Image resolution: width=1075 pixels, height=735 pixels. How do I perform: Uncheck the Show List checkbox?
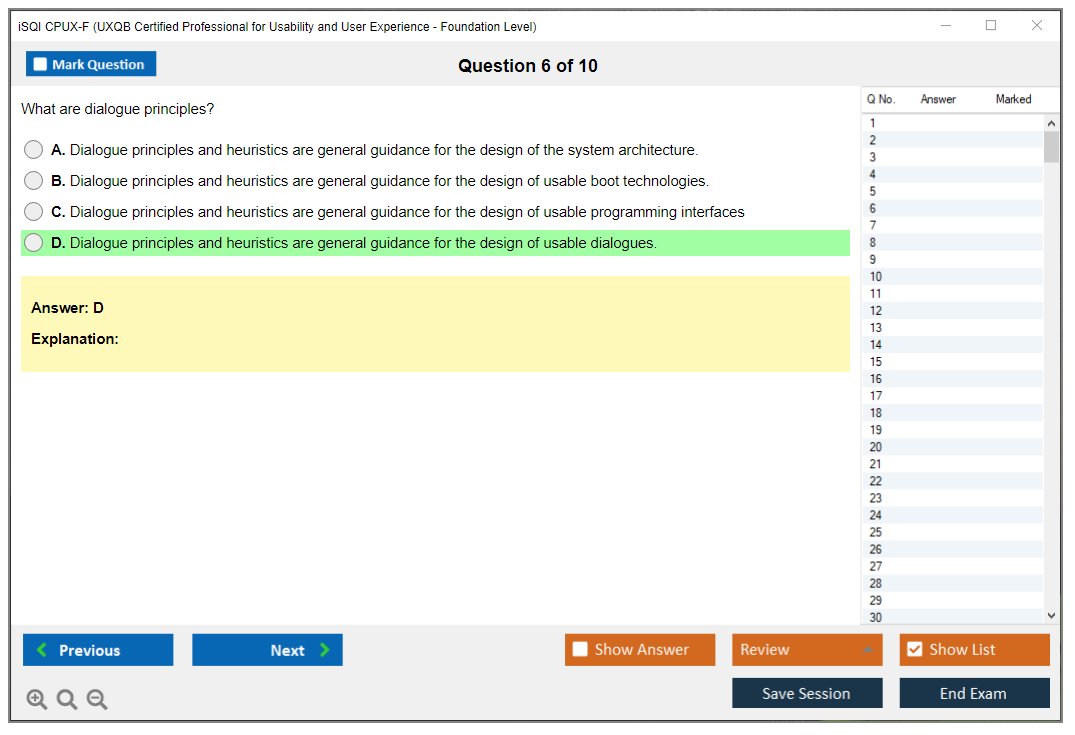tap(914, 650)
